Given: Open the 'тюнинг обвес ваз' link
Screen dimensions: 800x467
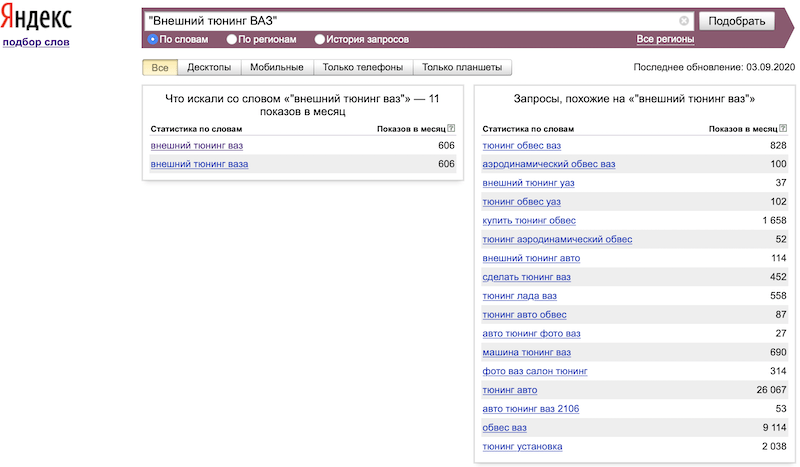Looking at the screenshot, I should (522, 145).
